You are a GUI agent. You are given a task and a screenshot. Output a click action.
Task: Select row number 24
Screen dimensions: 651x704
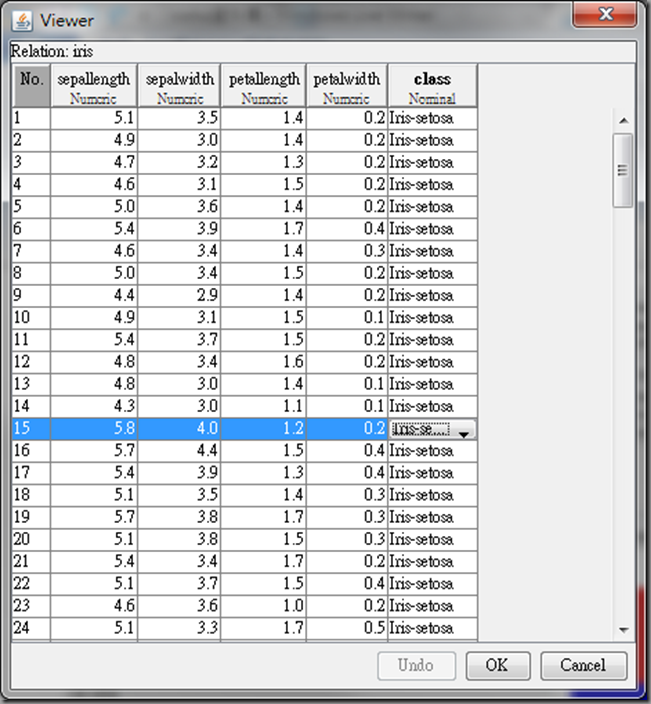point(31,628)
